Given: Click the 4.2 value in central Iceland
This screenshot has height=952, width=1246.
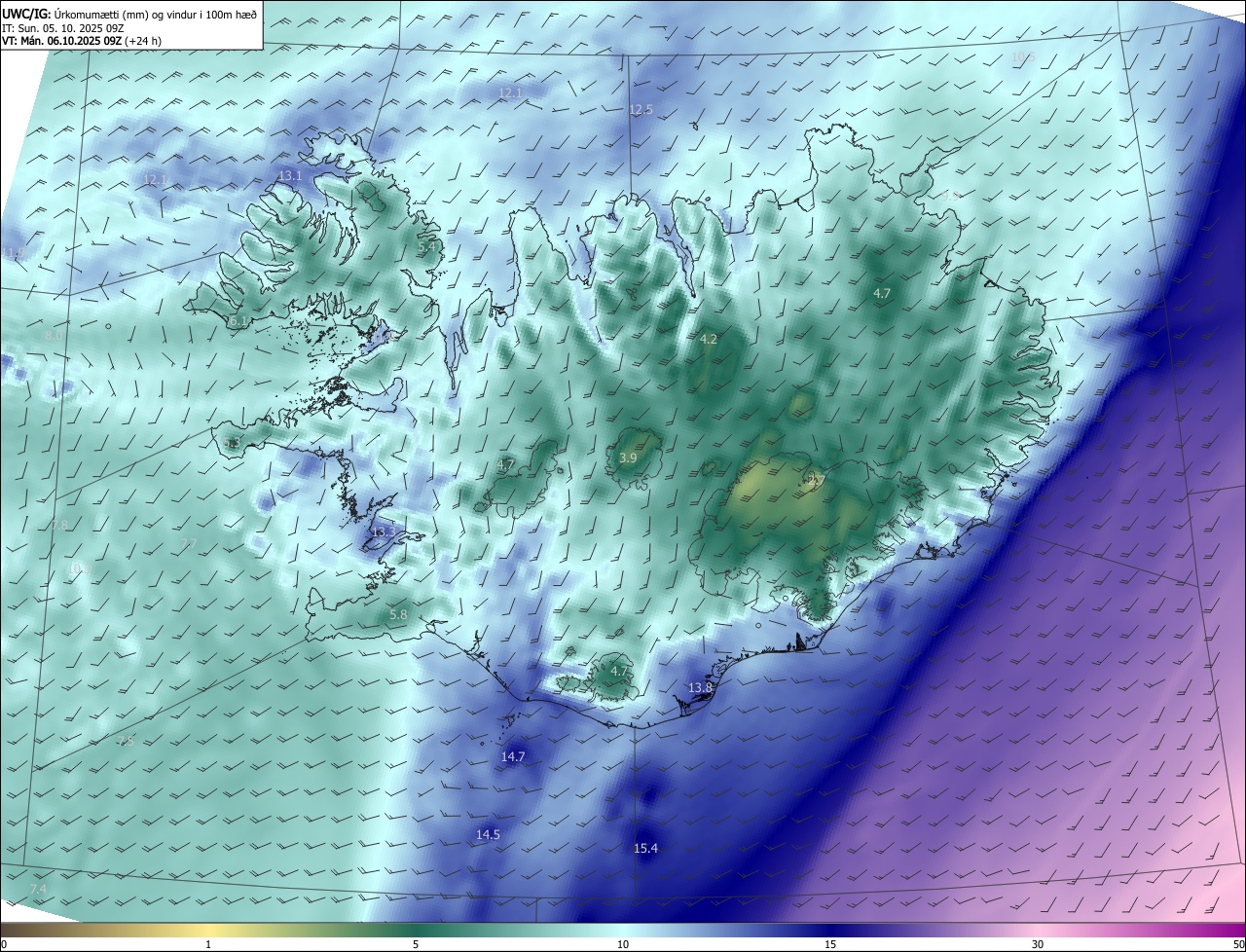Looking at the screenshot, I should [x=709, y=340].
